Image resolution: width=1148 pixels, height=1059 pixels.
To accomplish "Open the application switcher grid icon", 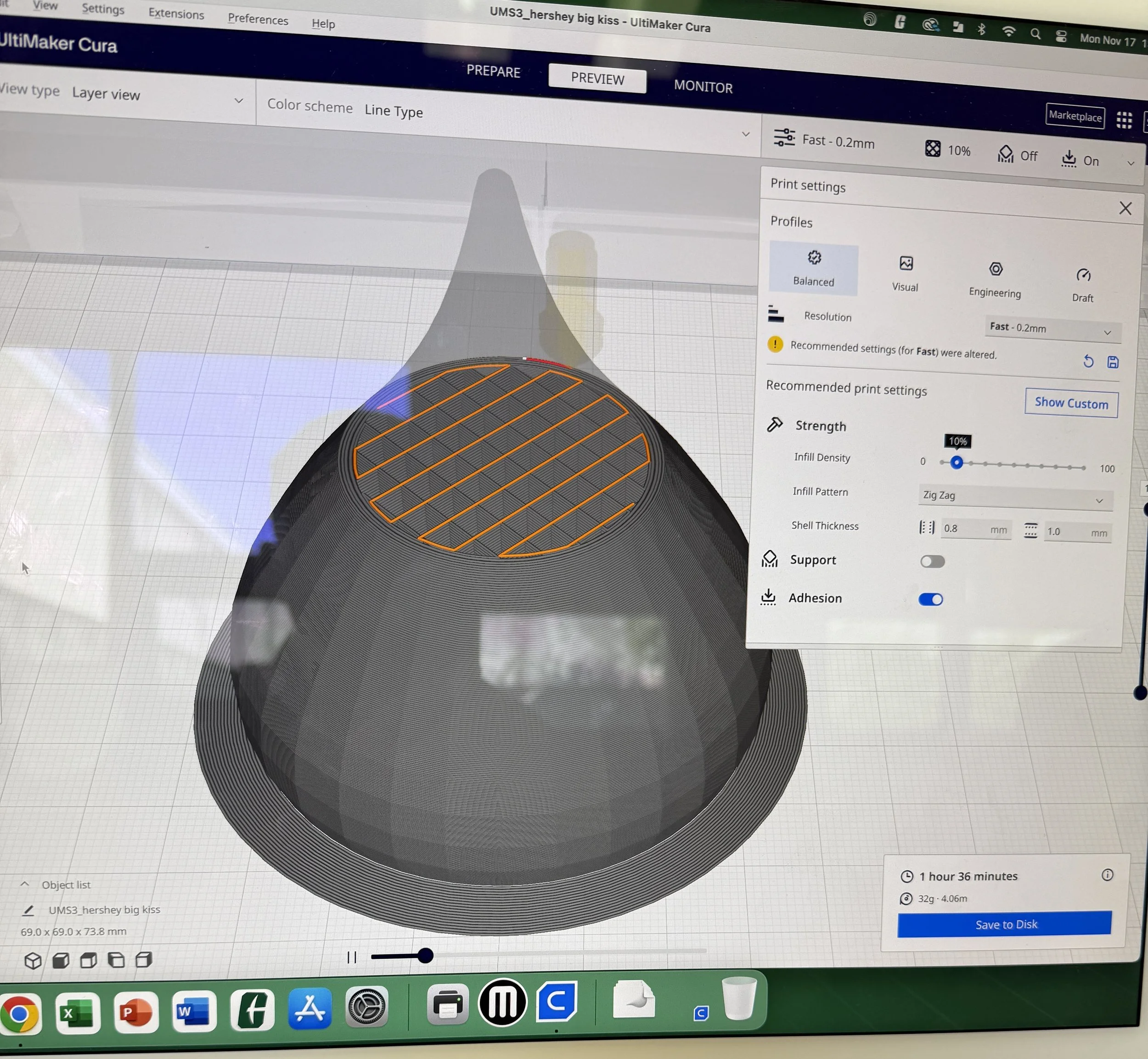I will pyautogui.click(x=1124, y=120).
